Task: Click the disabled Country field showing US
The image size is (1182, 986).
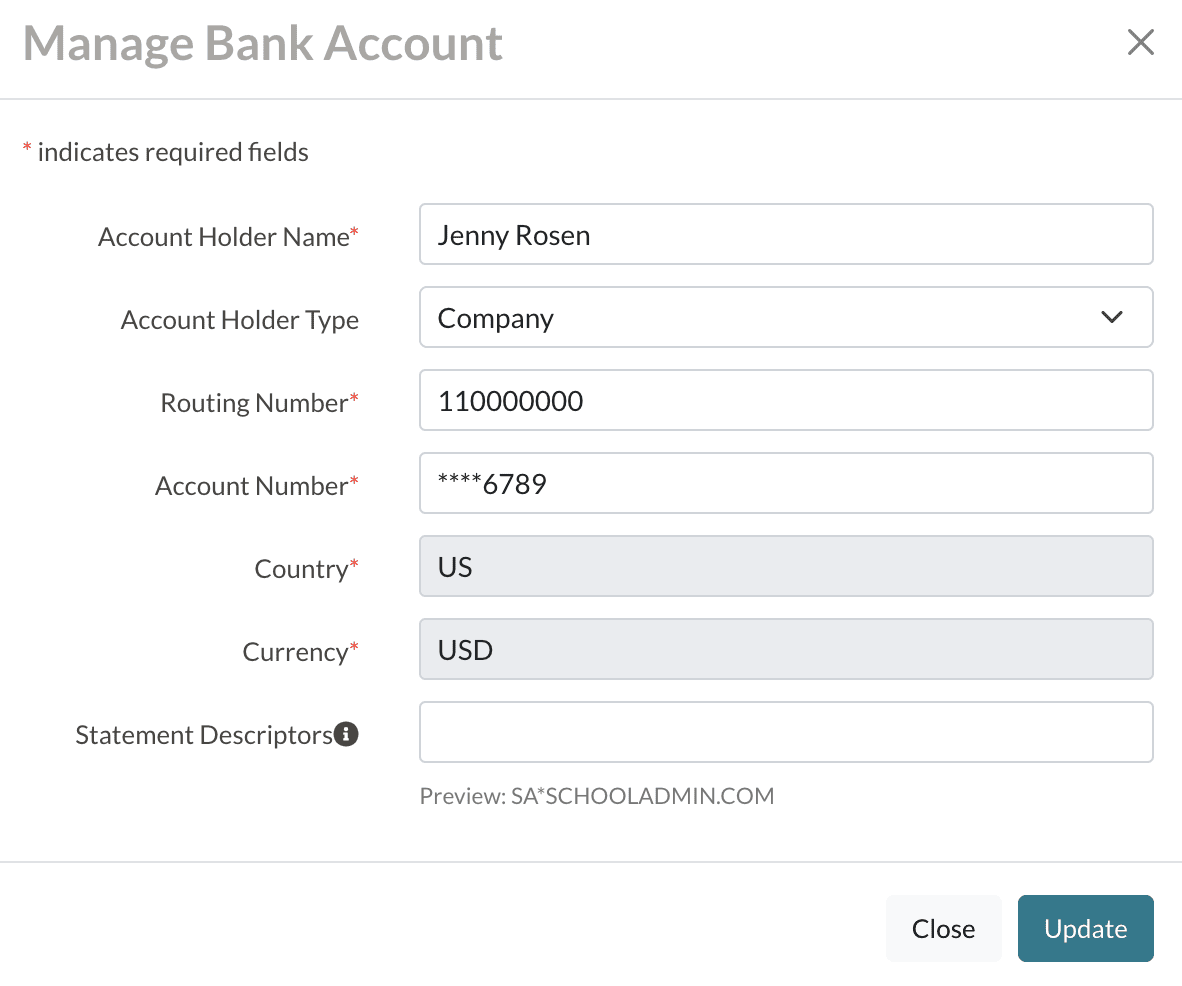Action: coord(786,566)
